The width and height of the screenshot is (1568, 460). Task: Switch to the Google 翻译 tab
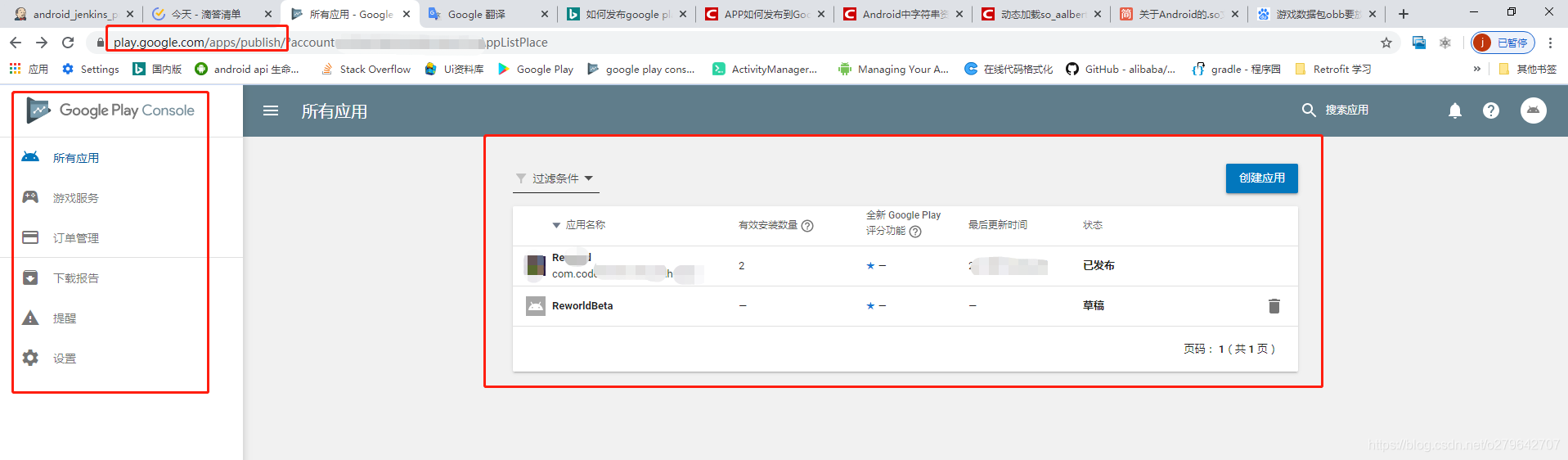click(x=487, y=14)
